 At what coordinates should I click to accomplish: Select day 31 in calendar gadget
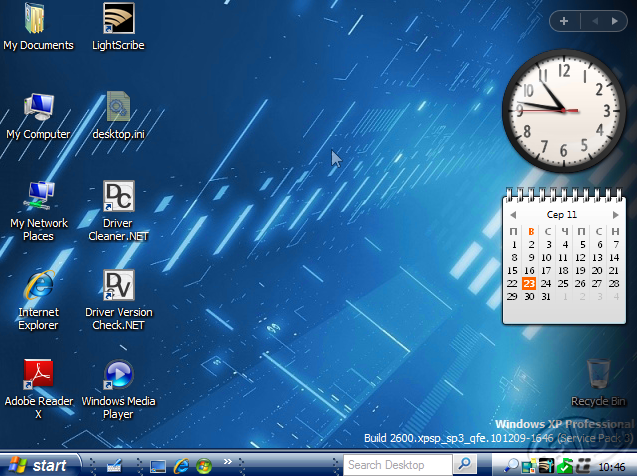(x=546, y=296)
